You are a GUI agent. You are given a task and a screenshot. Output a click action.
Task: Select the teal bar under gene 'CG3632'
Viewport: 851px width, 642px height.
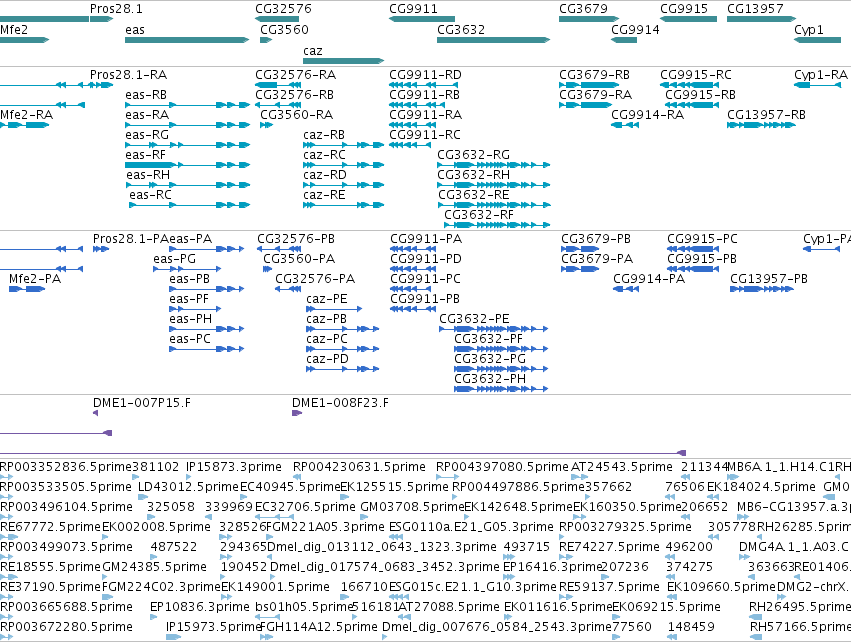click(493, 40)
